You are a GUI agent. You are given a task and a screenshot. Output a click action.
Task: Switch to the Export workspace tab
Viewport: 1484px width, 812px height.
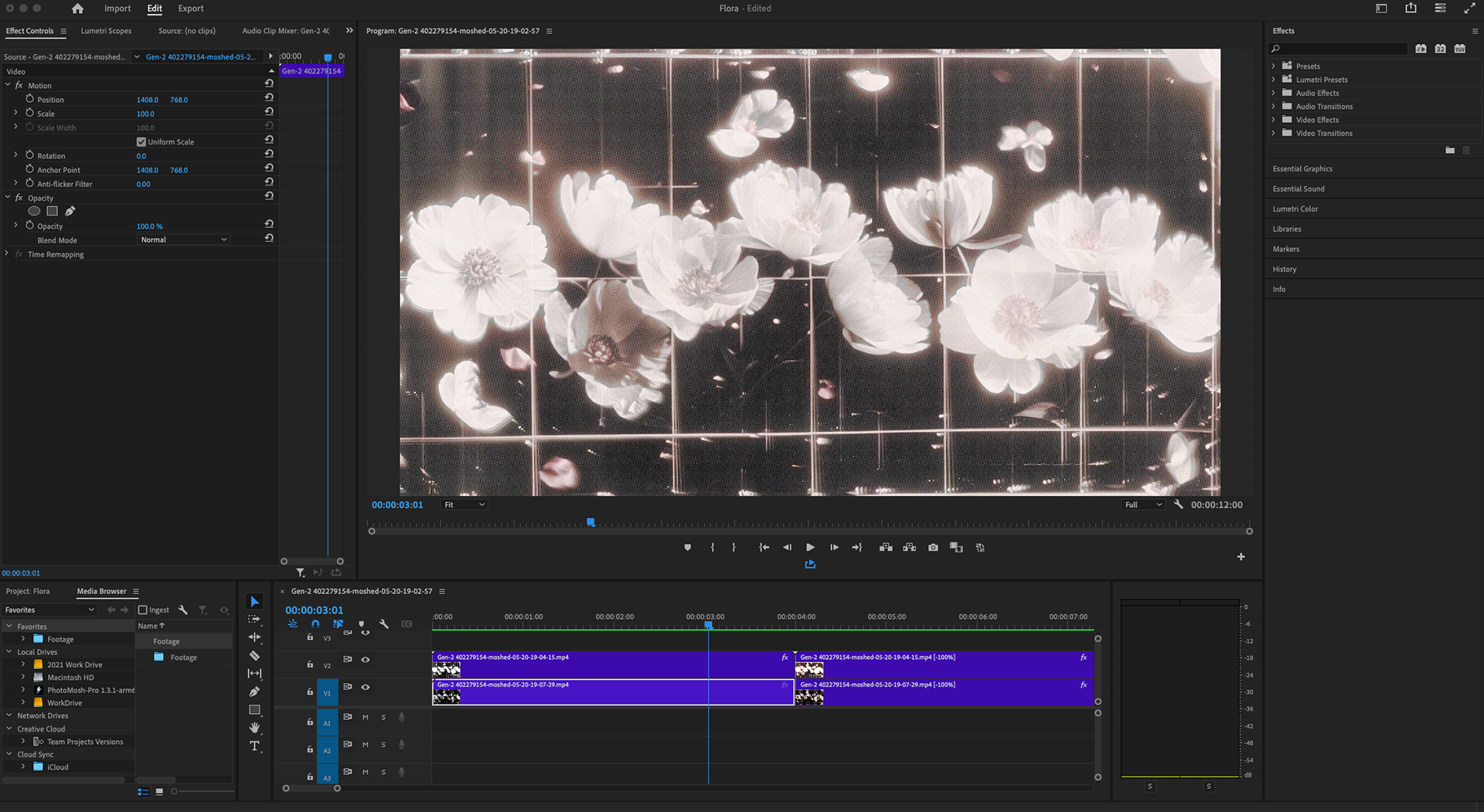(x=191, y=8)
